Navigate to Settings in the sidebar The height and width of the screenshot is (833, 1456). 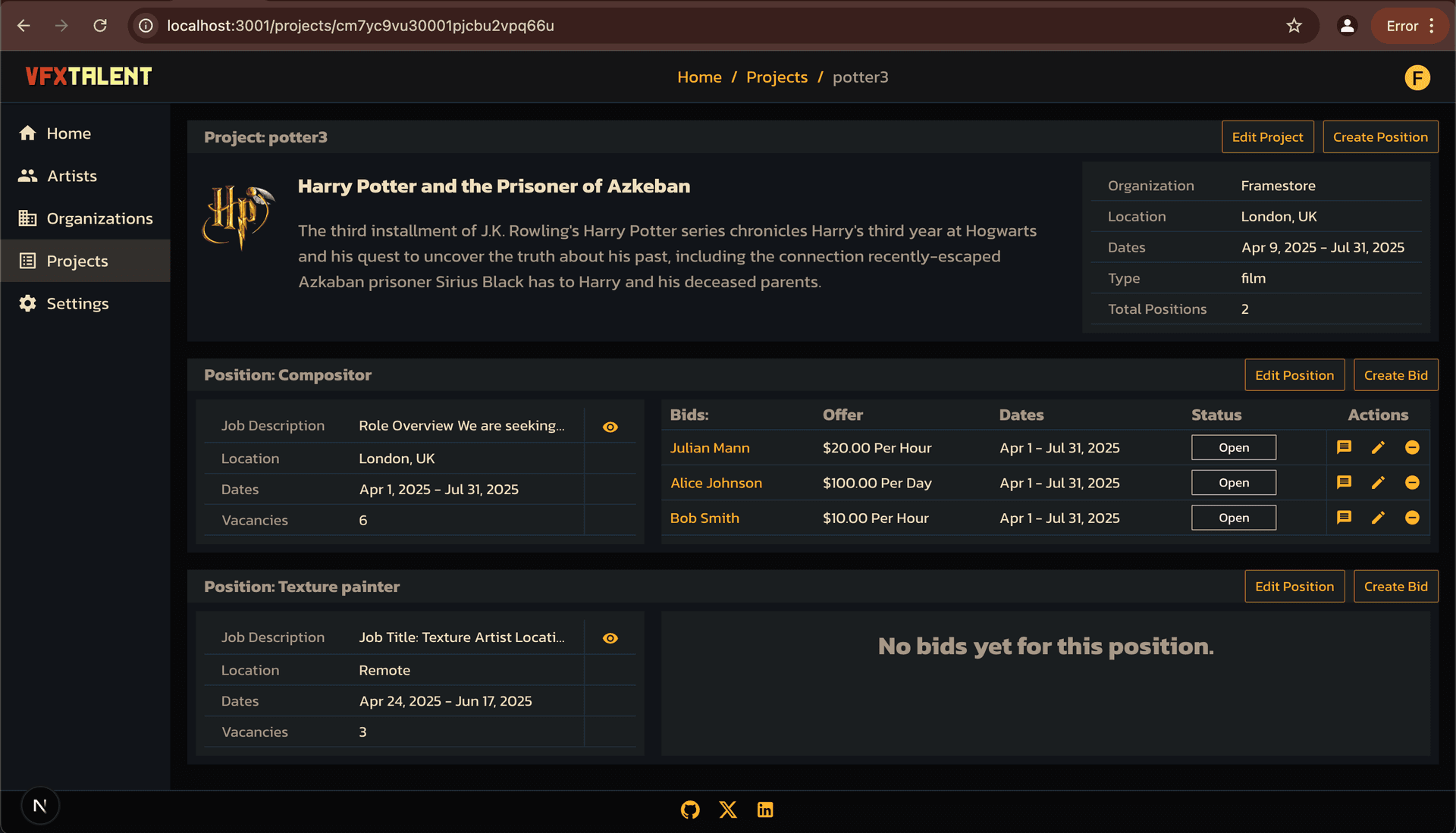[x=85, y=303]
